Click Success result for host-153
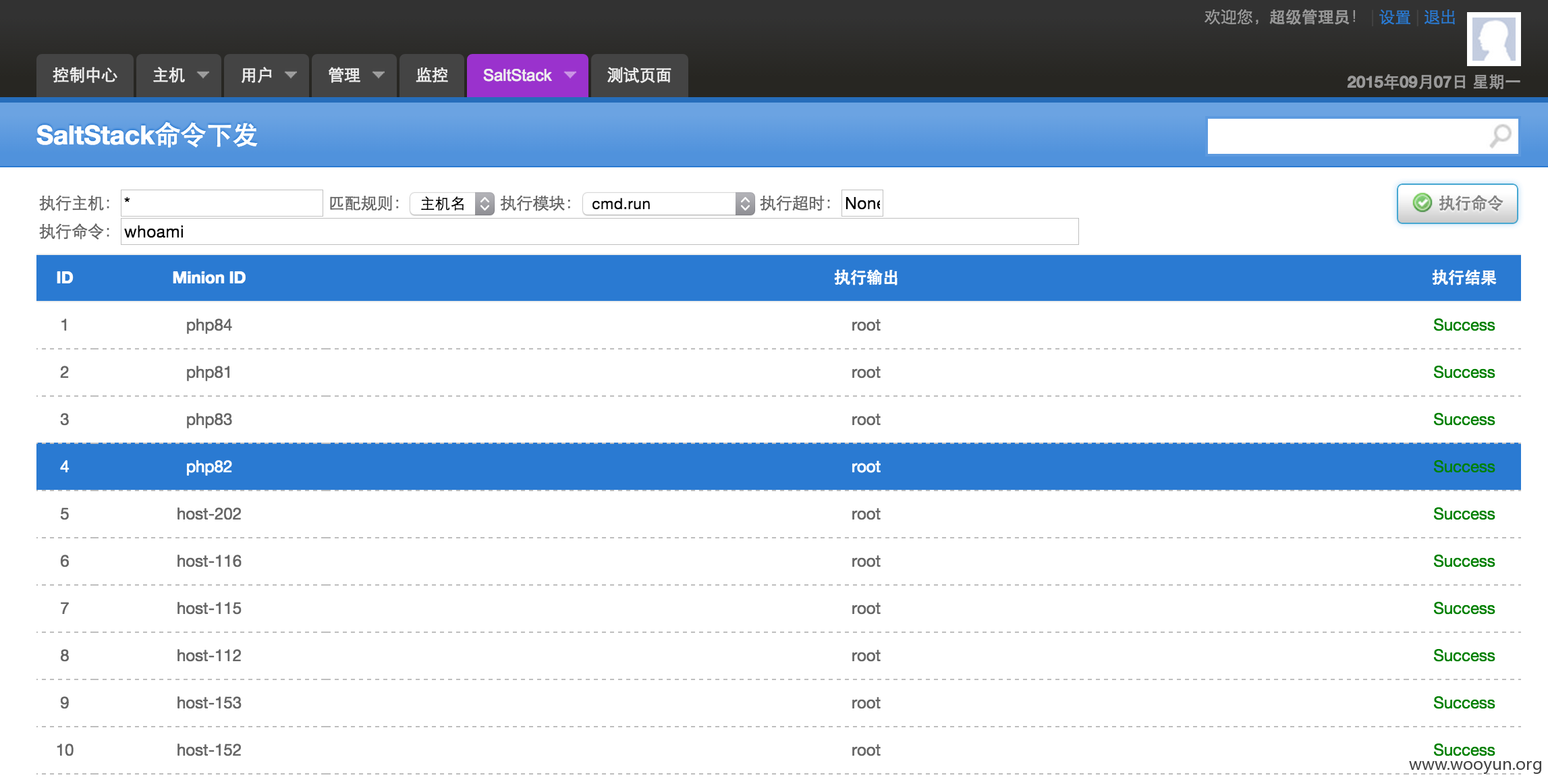Image resolution: width=1548 pixels, height=784 pixels. coord(1464,703)
